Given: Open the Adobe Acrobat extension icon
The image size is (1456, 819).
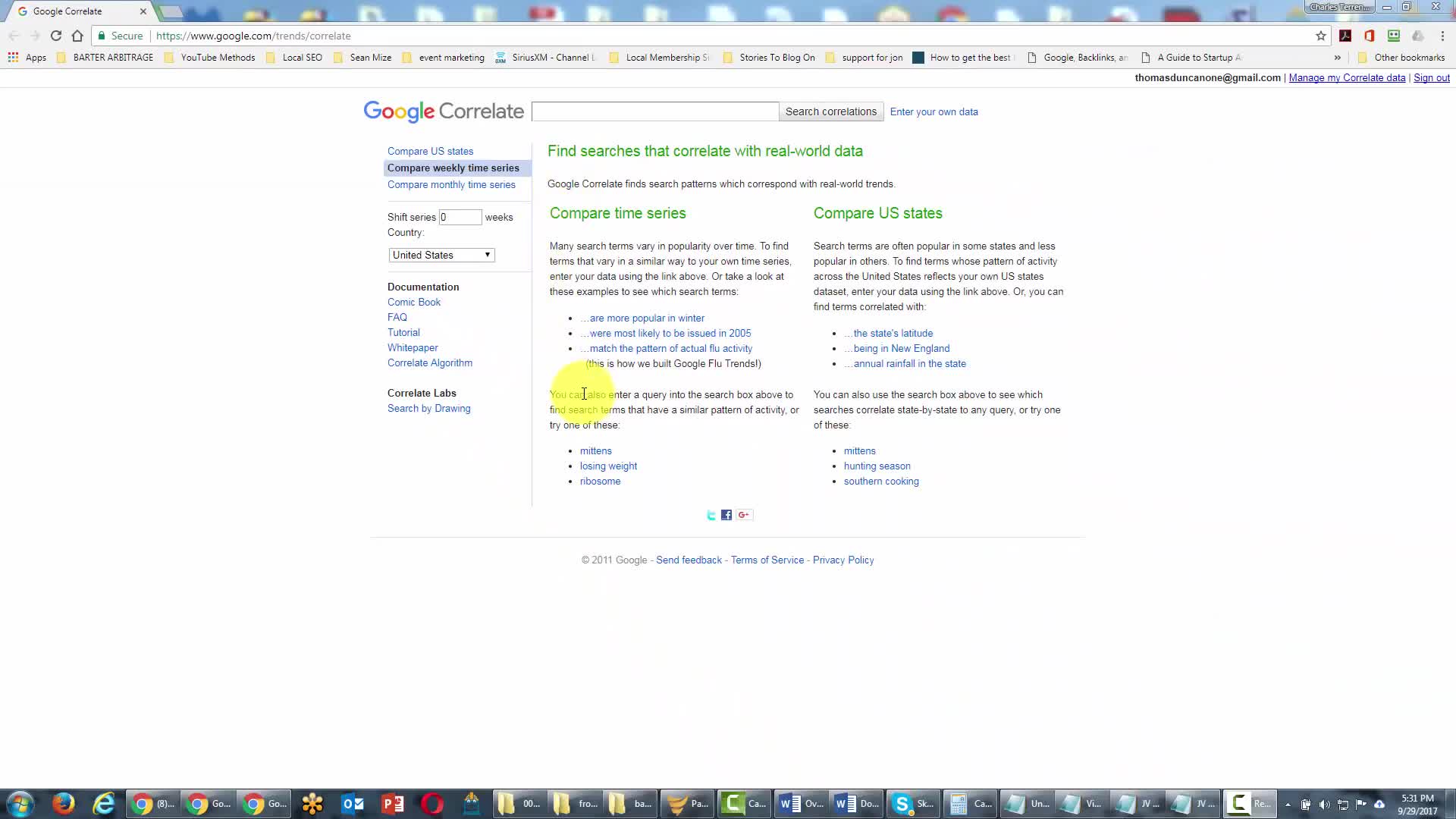Looking at the screenshot, I should [x=1345, y=36].
